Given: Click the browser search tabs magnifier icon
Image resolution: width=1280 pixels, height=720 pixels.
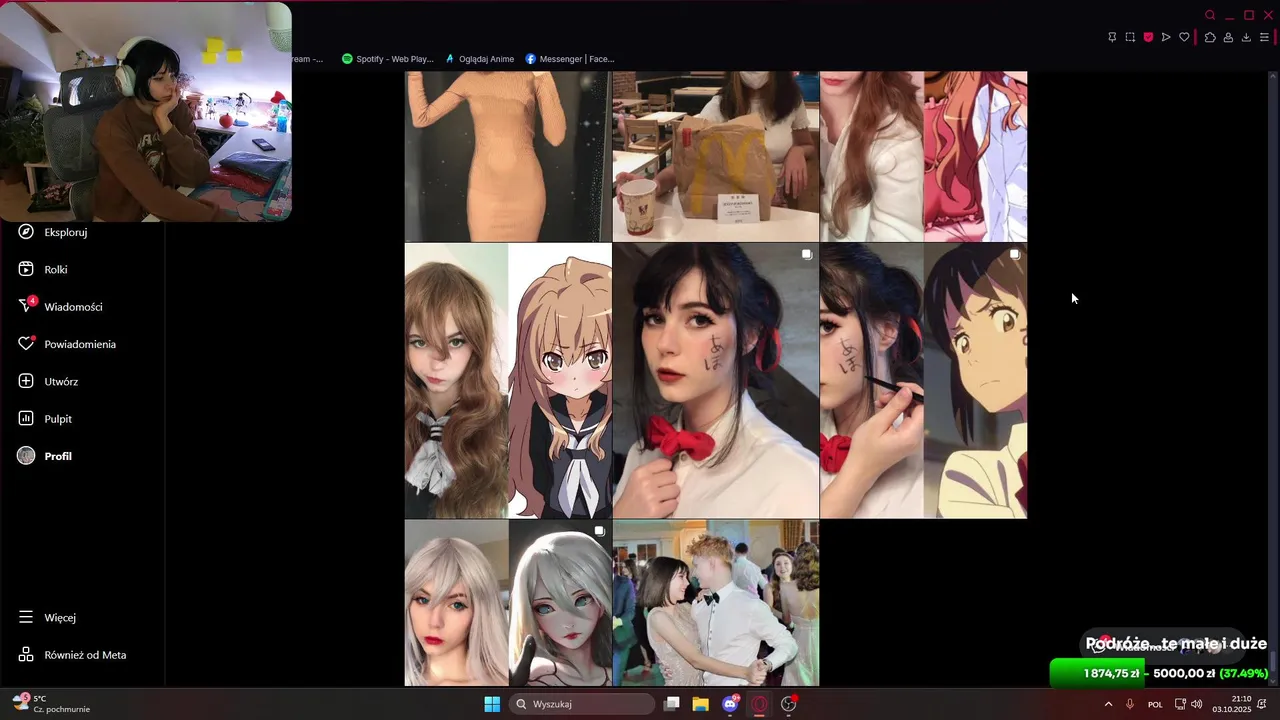Looking at the screenshot, I should 1210,15.
